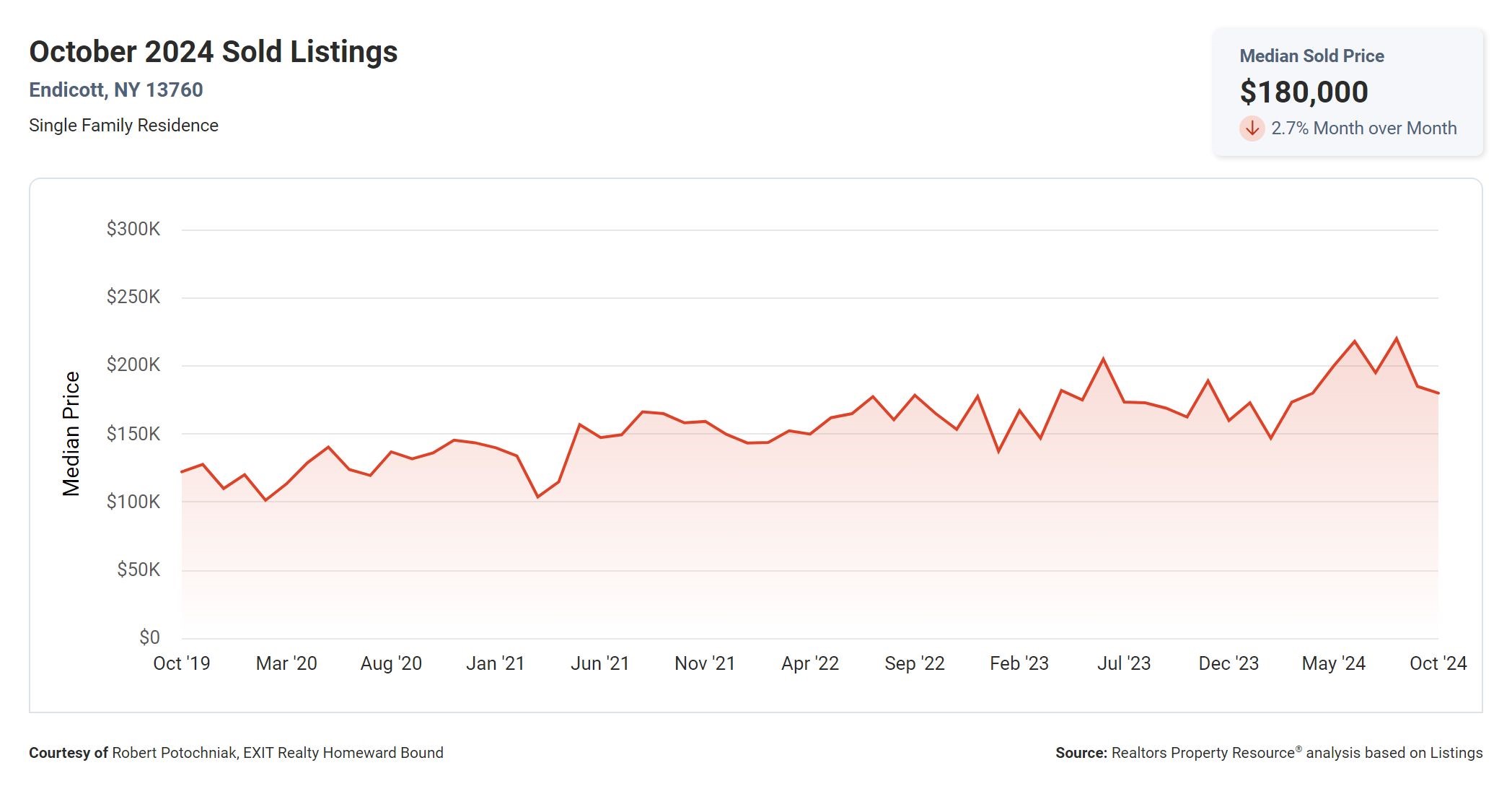Click the Jan '21 x-axis label
The image size is (1512, 794).
495,663
